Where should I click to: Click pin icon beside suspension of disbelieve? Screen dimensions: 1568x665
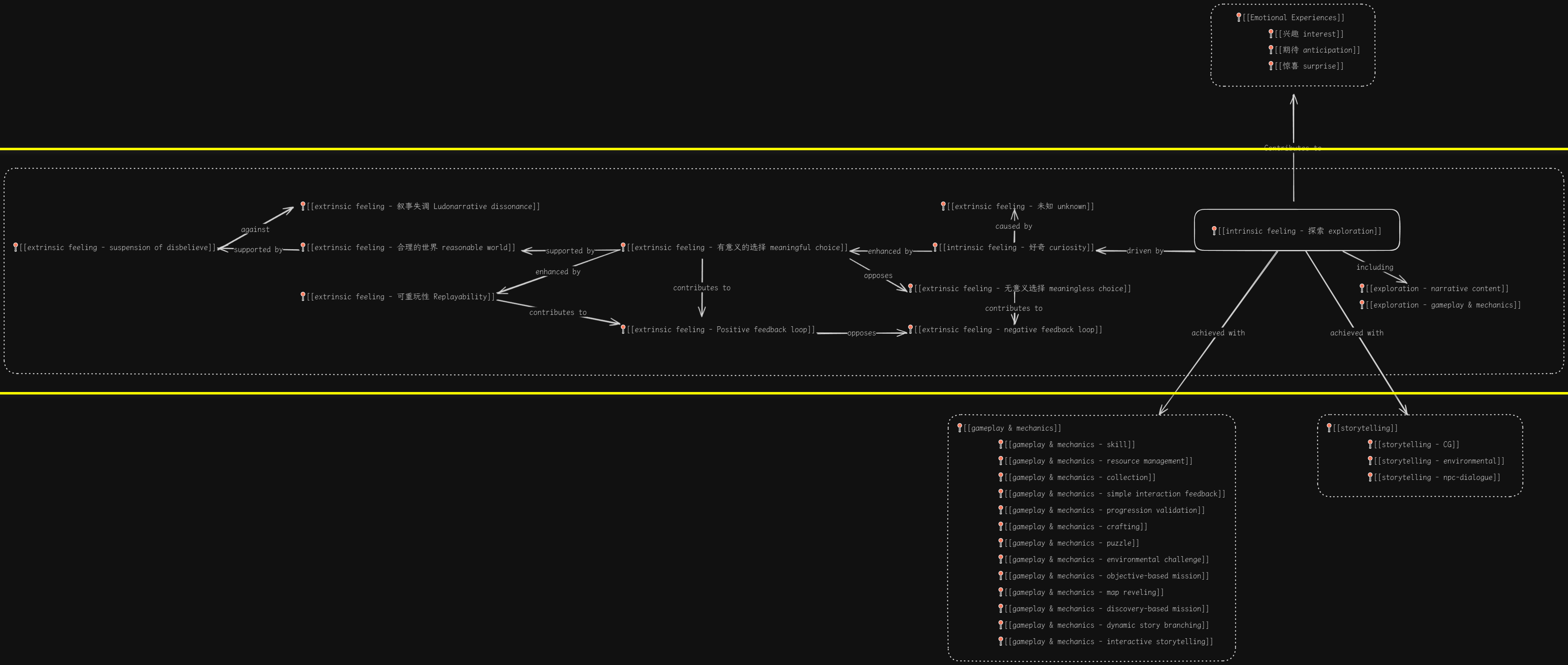pyautogui.click(x=16, y=247)
